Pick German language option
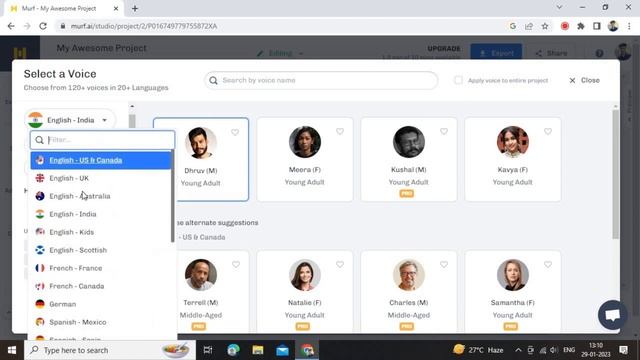Screen dimensions: 640x360 pyautogui.click(x=101, y=304)
